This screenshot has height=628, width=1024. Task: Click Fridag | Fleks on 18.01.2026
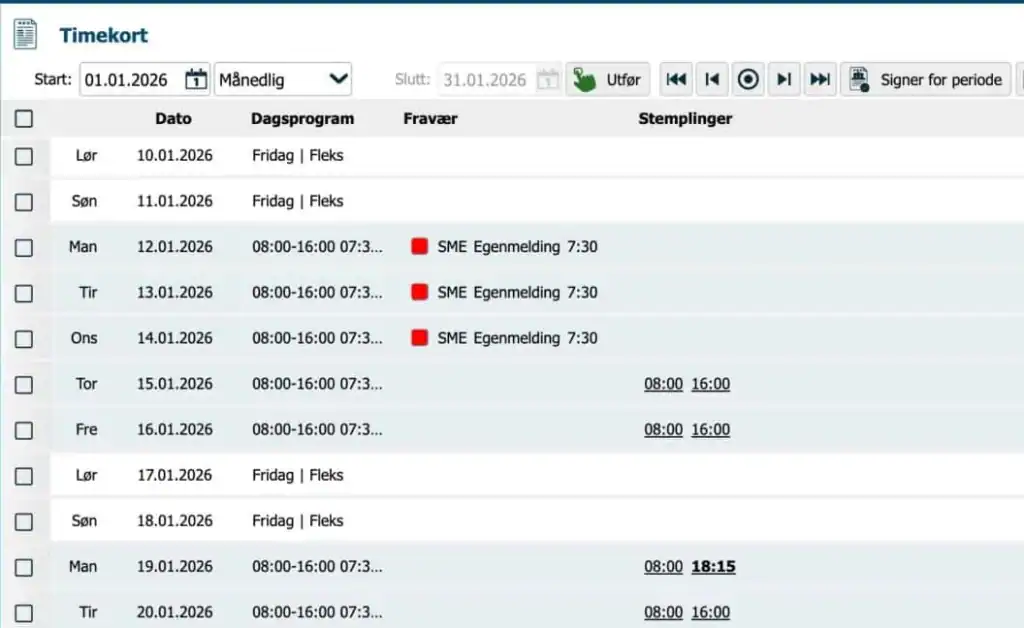[x=298, y=521]
